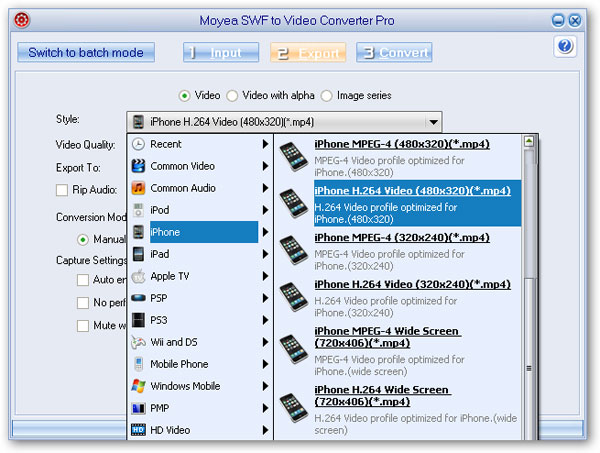Click the iPhone icon in category list
The width and height of the screenshot is (600, 453).
(138, 232)
